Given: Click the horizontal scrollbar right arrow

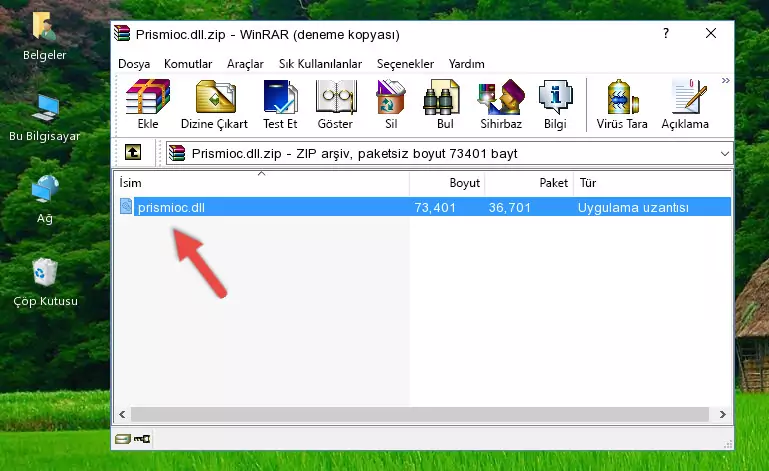Looking at the screenshot, I should [x=722, y=415].
